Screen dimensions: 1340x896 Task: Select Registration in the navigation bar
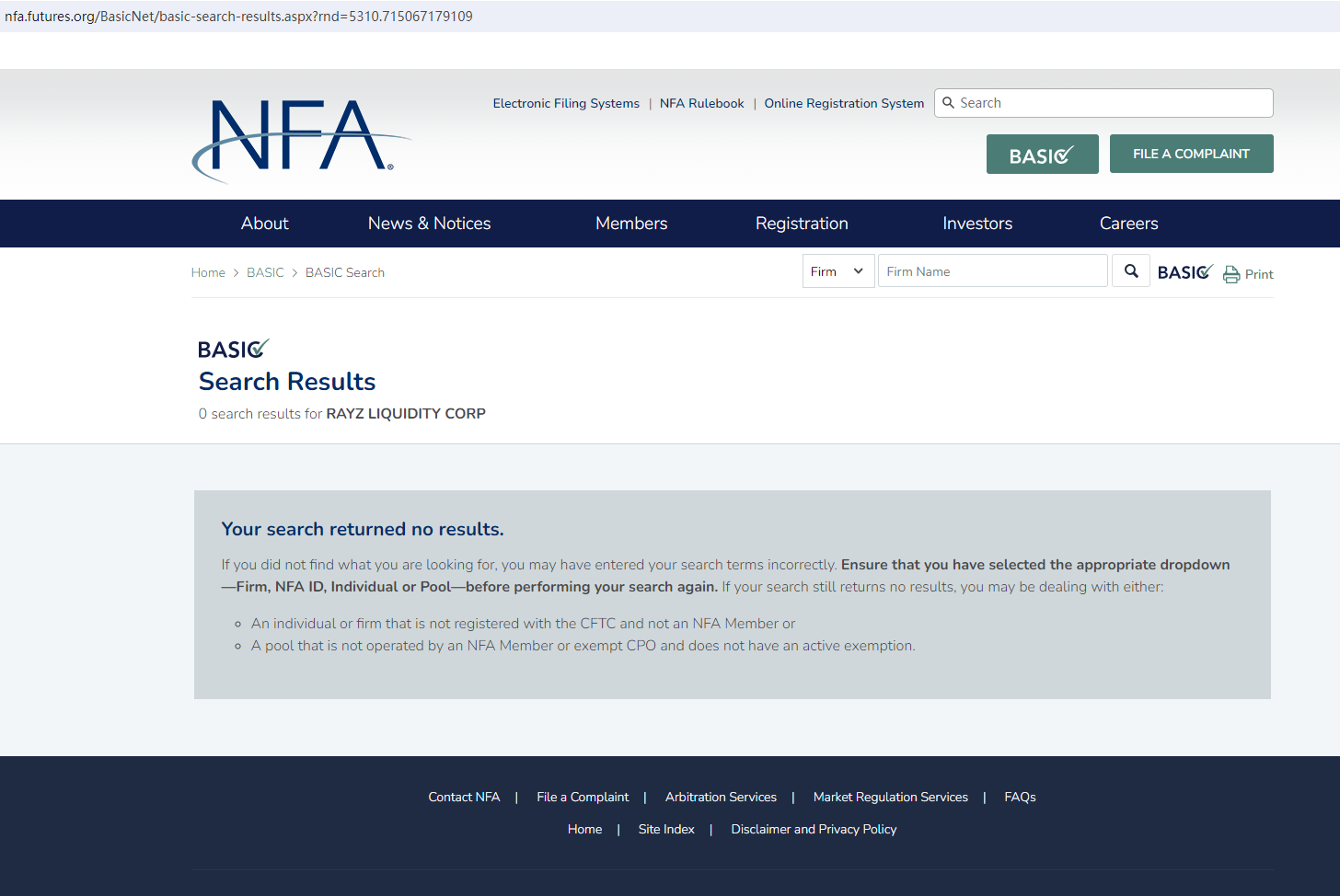click(x=802, y=224)
